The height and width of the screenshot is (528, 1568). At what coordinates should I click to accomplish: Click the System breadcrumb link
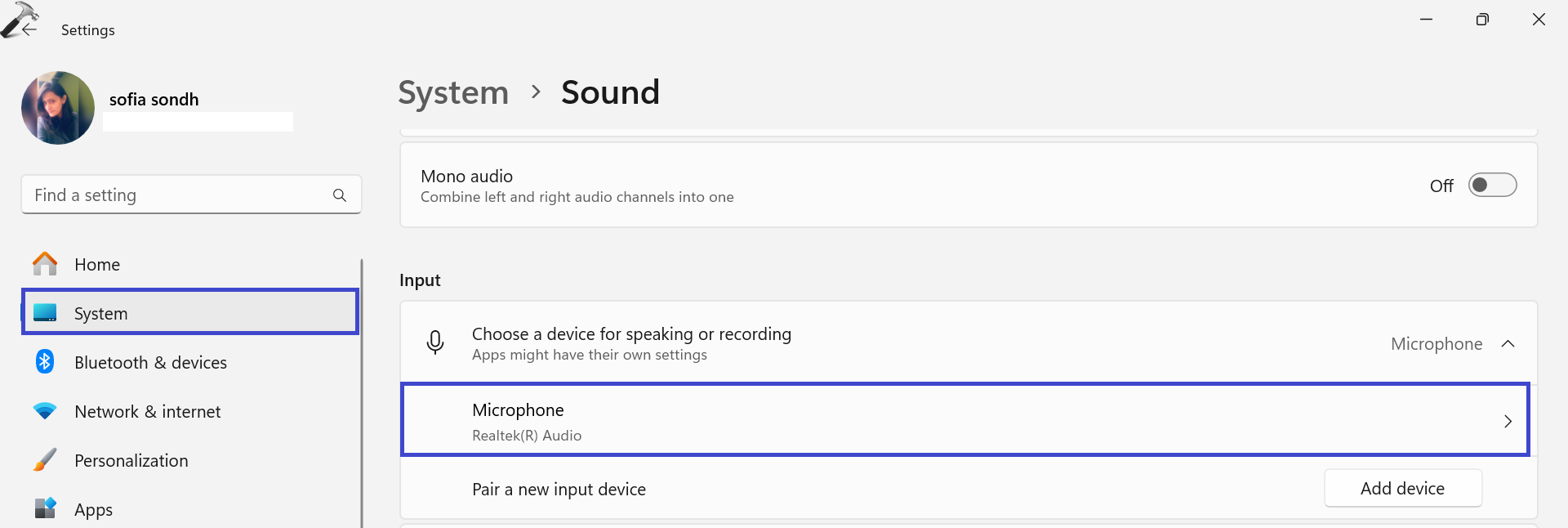[x=453, y=92]
